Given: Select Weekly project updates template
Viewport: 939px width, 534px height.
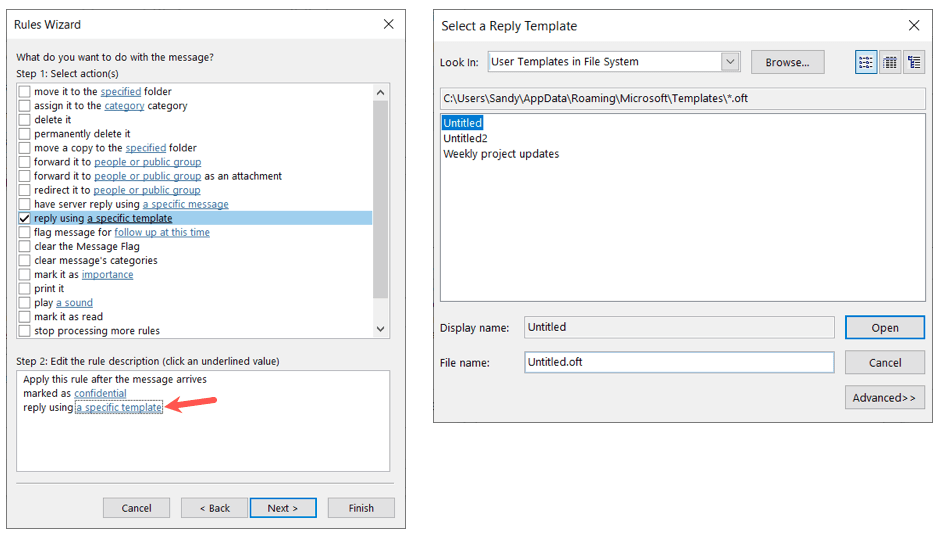Looking at the screenshot, I should coord(501,154).
